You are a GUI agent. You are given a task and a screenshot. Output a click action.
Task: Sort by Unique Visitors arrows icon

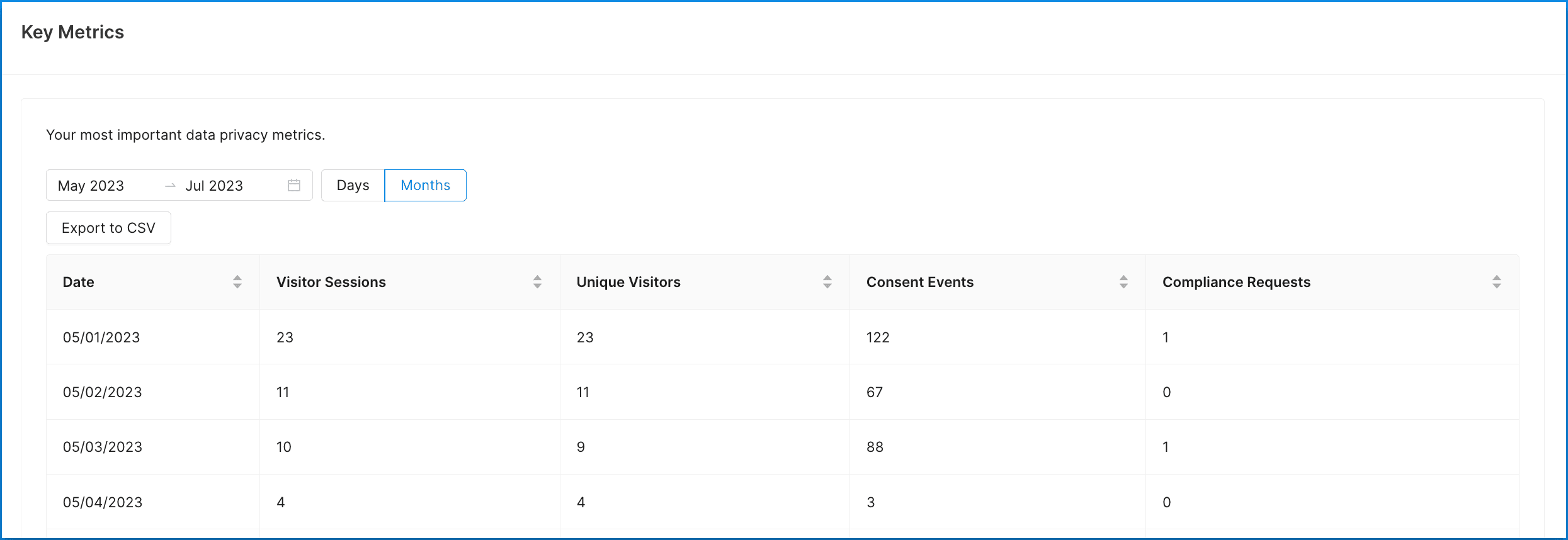[x=827, y=282]
